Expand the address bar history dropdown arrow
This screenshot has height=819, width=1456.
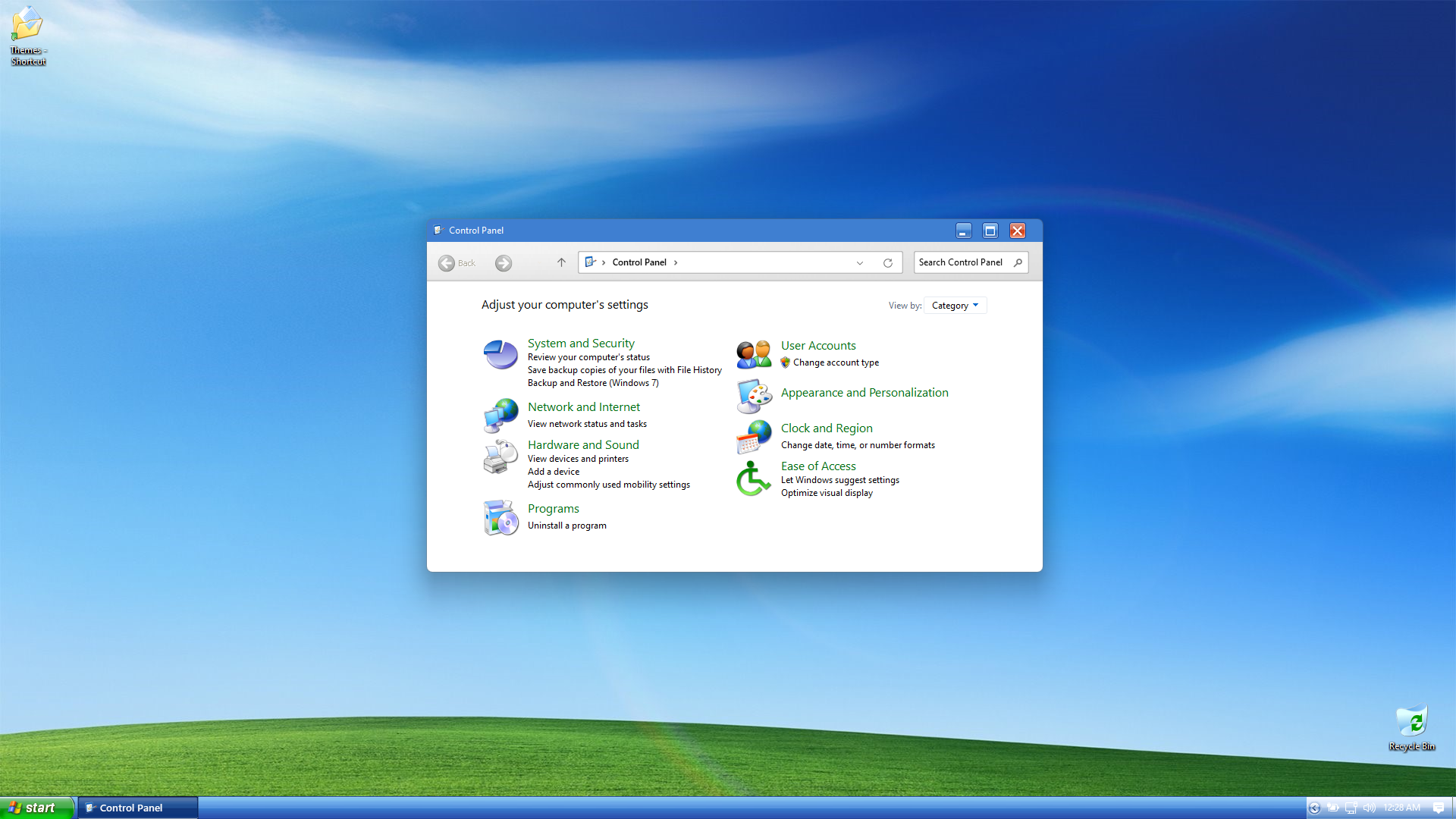click(x=860, y=263)
